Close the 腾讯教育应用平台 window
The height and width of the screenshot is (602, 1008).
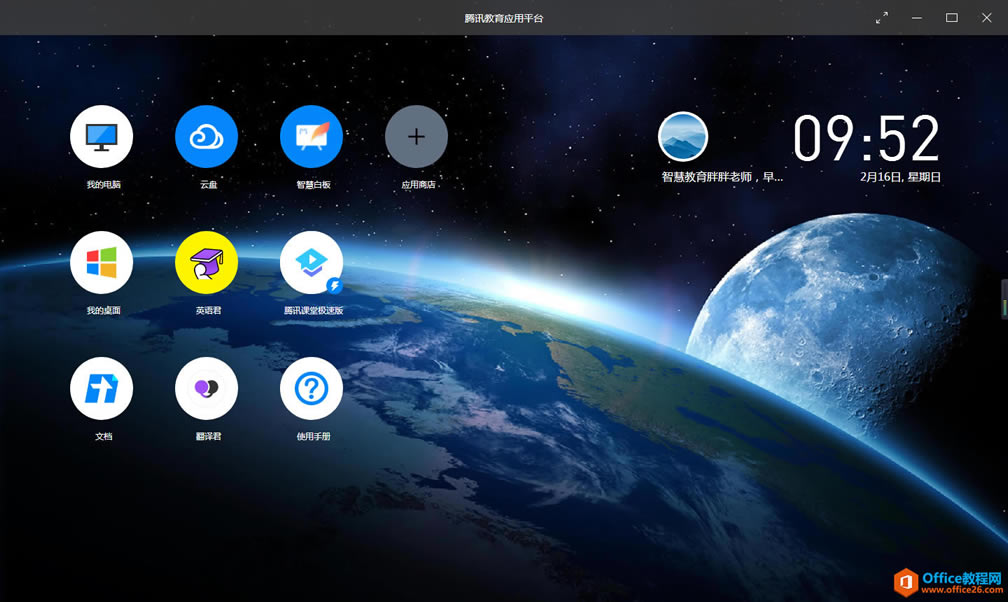[x=986, y=18]
